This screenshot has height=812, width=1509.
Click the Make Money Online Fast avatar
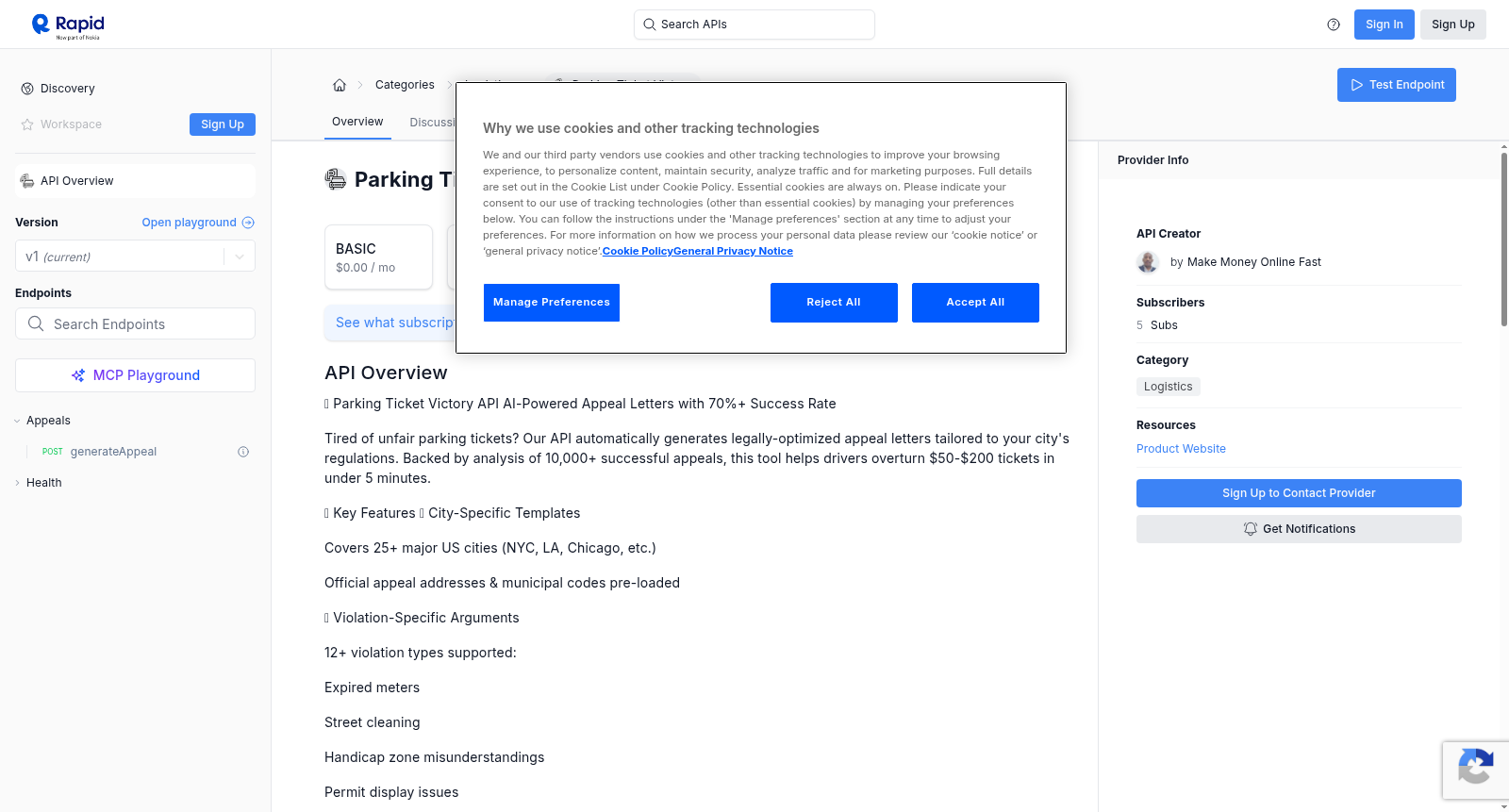pyautogui.click(x=1148, y=262)
